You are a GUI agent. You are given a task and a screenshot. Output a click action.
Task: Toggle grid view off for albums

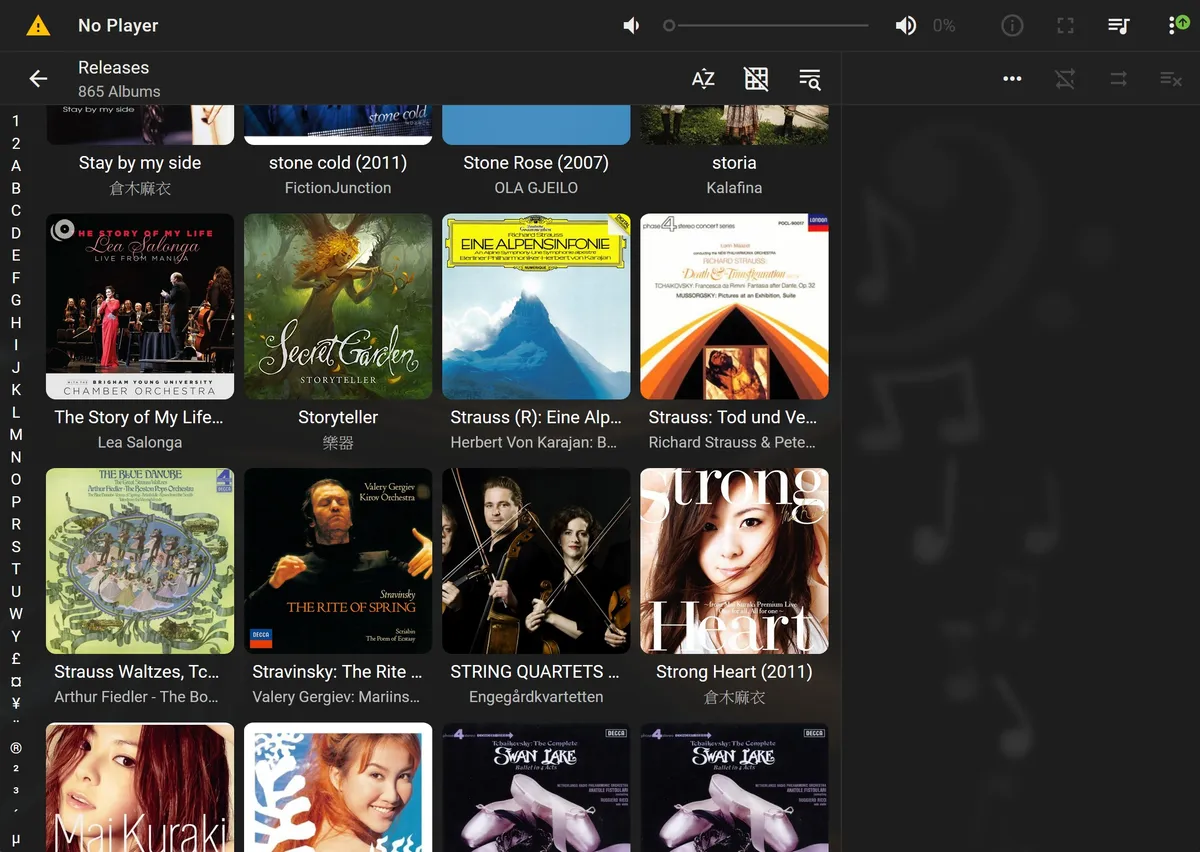[757, 79]
